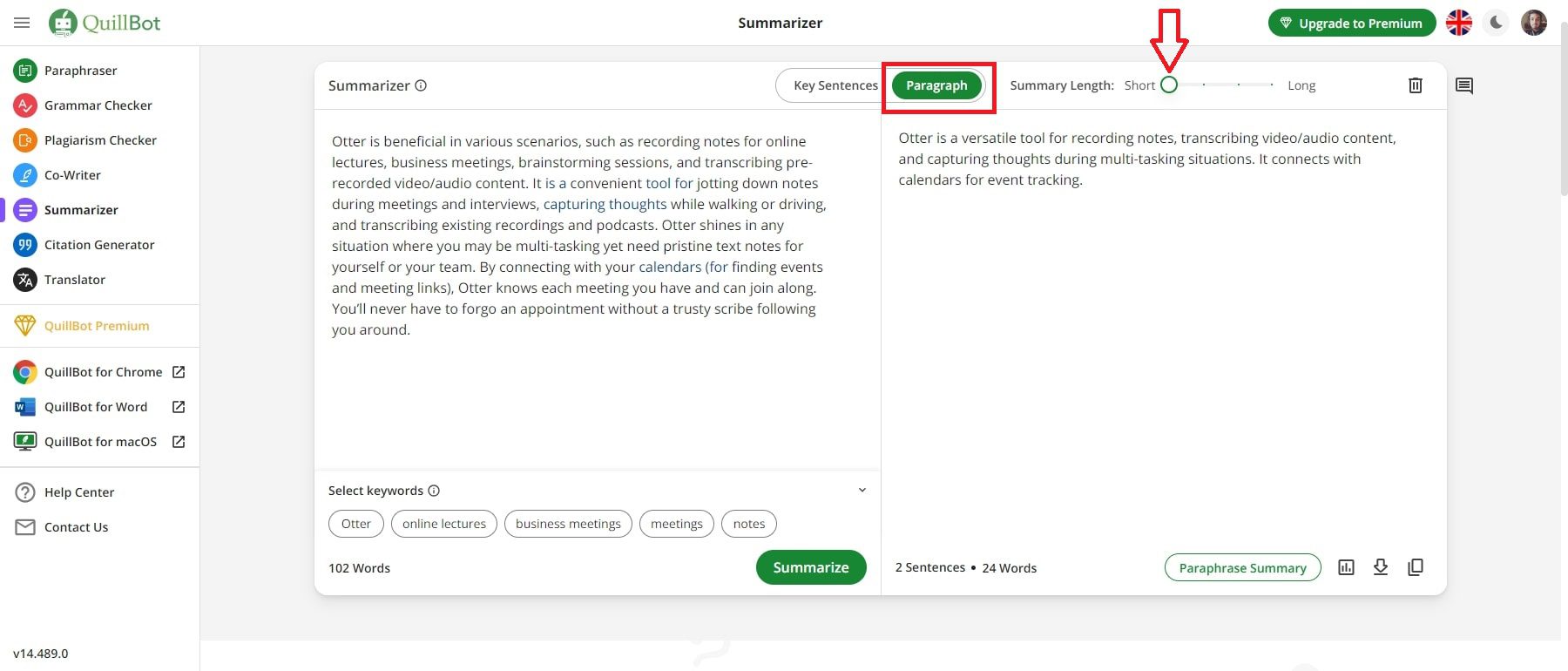Viewport: 1568px width, 671px height.
Task: Click the Paraphrase Summary button
Action: click(x=1242, y=568)
